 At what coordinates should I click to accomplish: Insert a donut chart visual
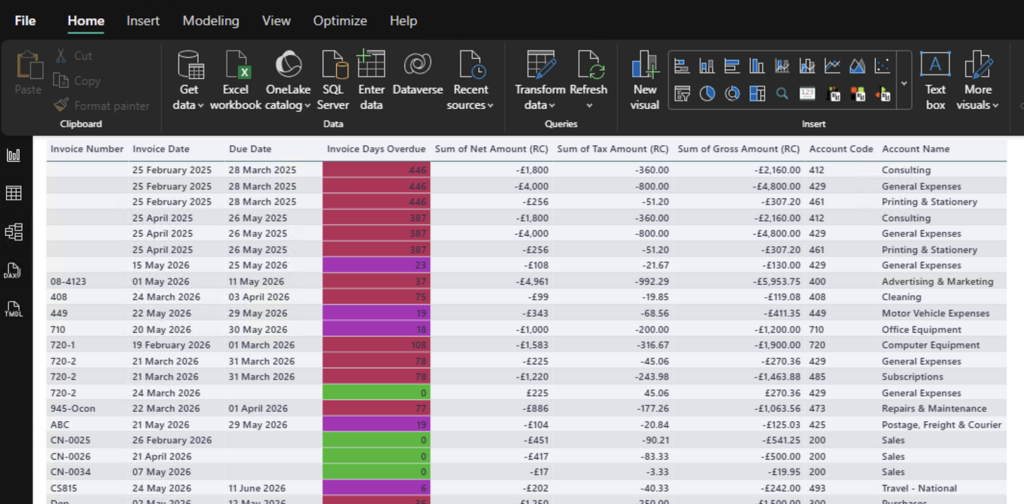click(x=732, y=94)
